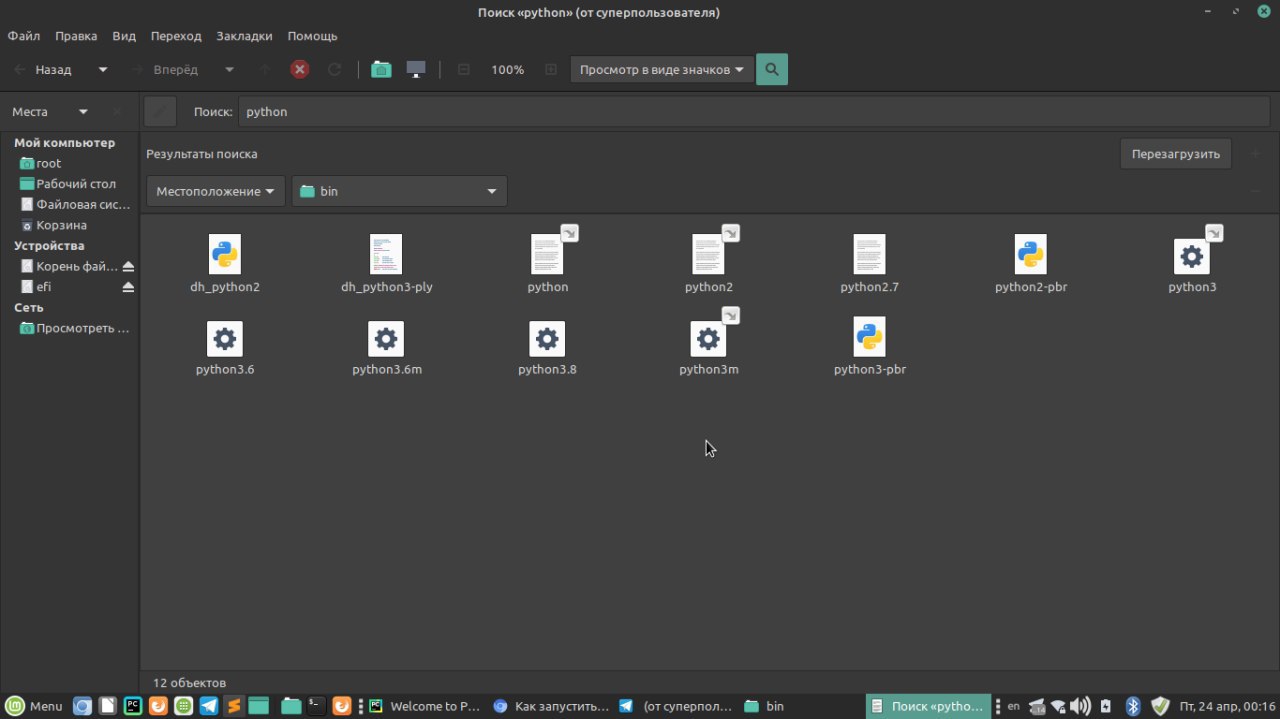Open the Закладки menu
This screenshot has width=1280, height=719.
point(244,36)
